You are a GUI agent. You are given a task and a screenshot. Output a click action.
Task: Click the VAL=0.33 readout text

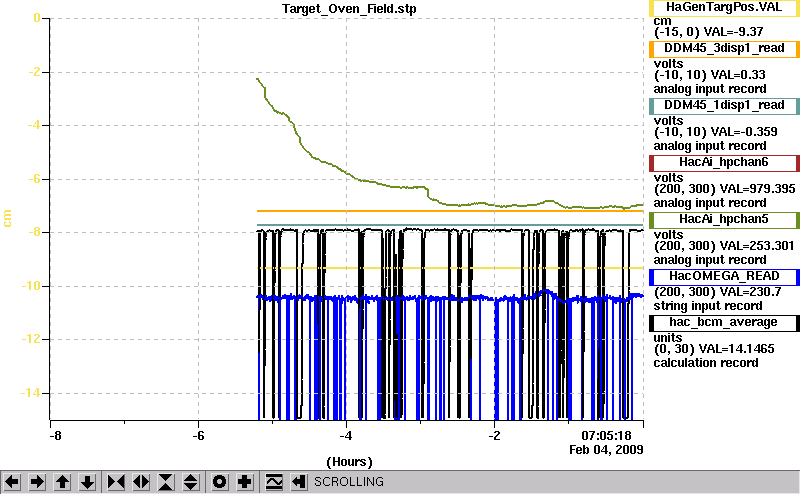tap(738, 75)
